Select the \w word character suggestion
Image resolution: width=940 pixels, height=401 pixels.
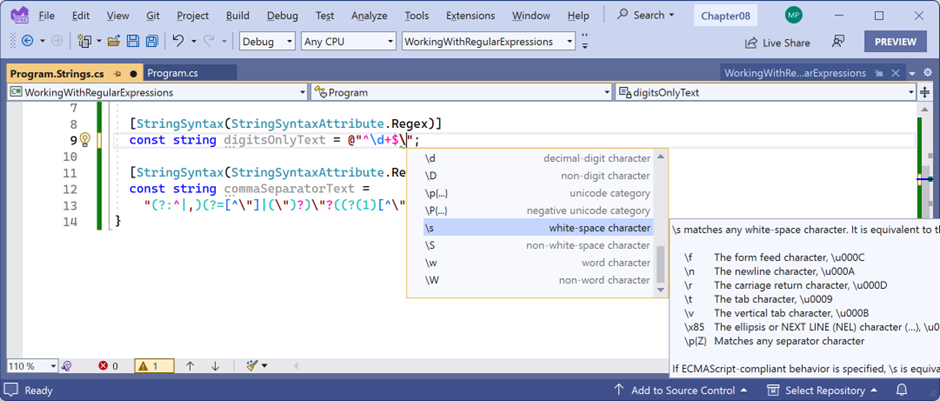[x=537, y=263]
